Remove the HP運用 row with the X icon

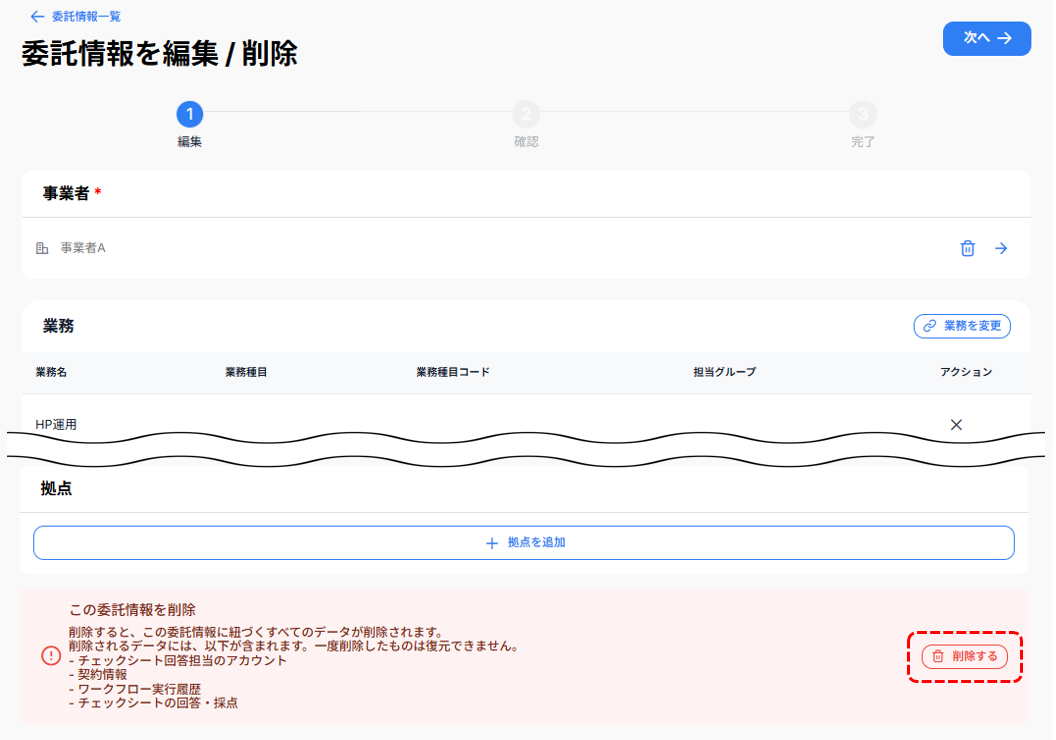[x=956, y=425]
